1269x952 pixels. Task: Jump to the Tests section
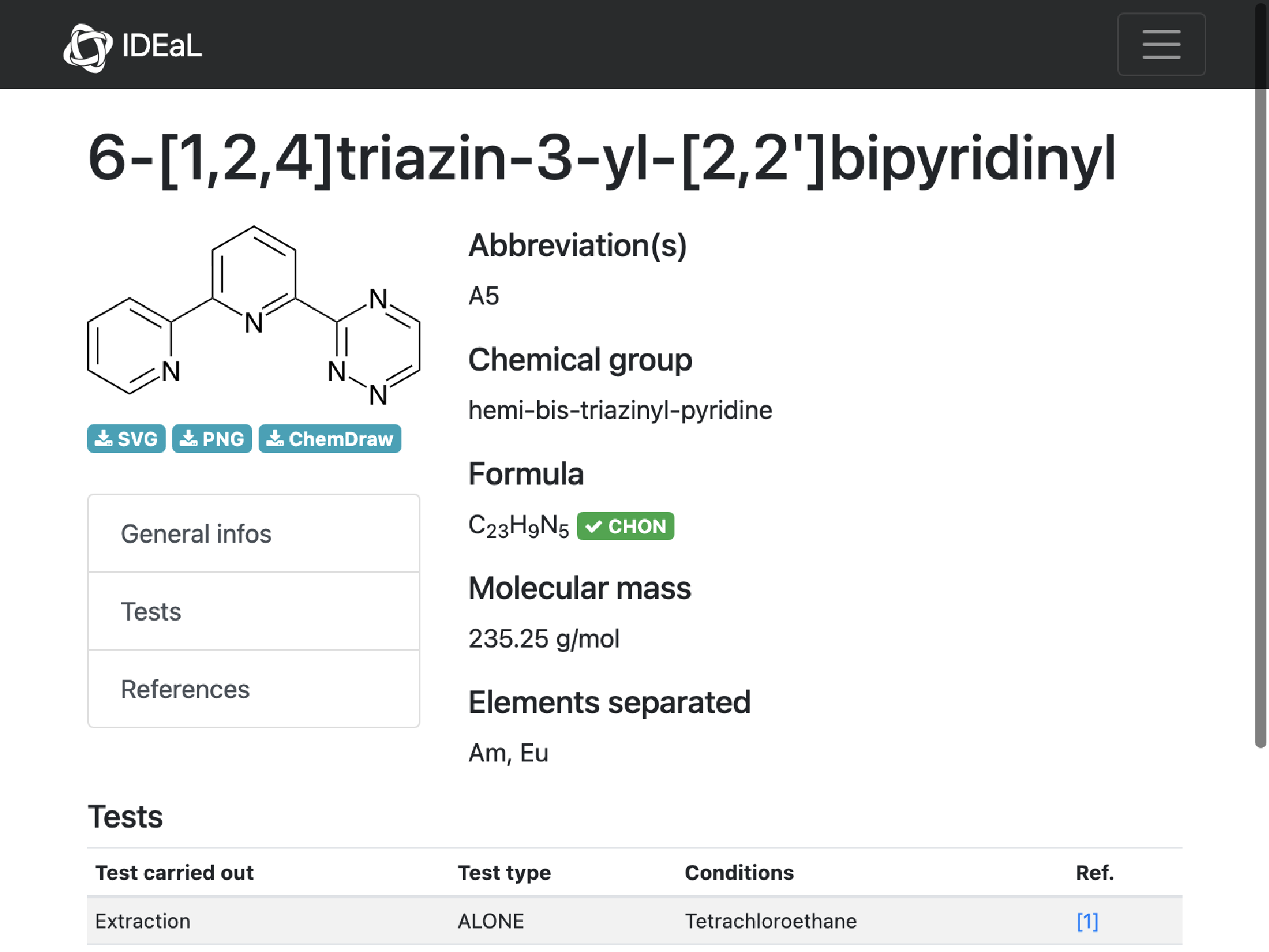253,612
